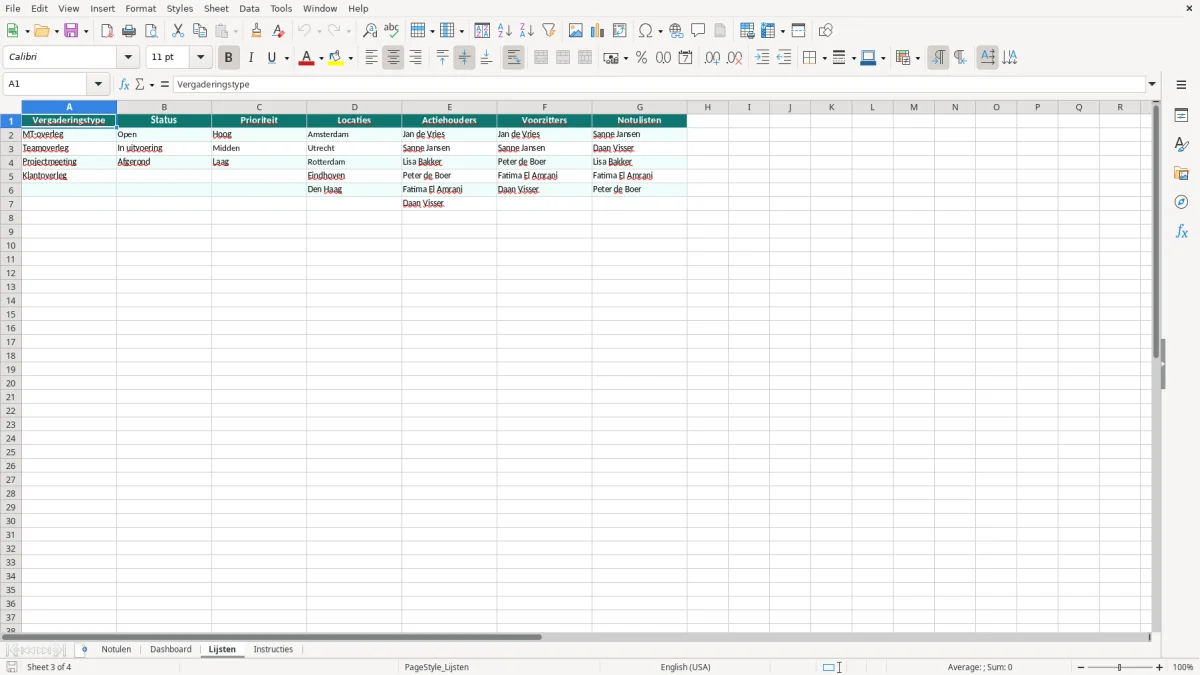The width and height of the screenshot is (1200, 675).
Task: Clone formatting with the paintbrush
Action: point(256,31)
